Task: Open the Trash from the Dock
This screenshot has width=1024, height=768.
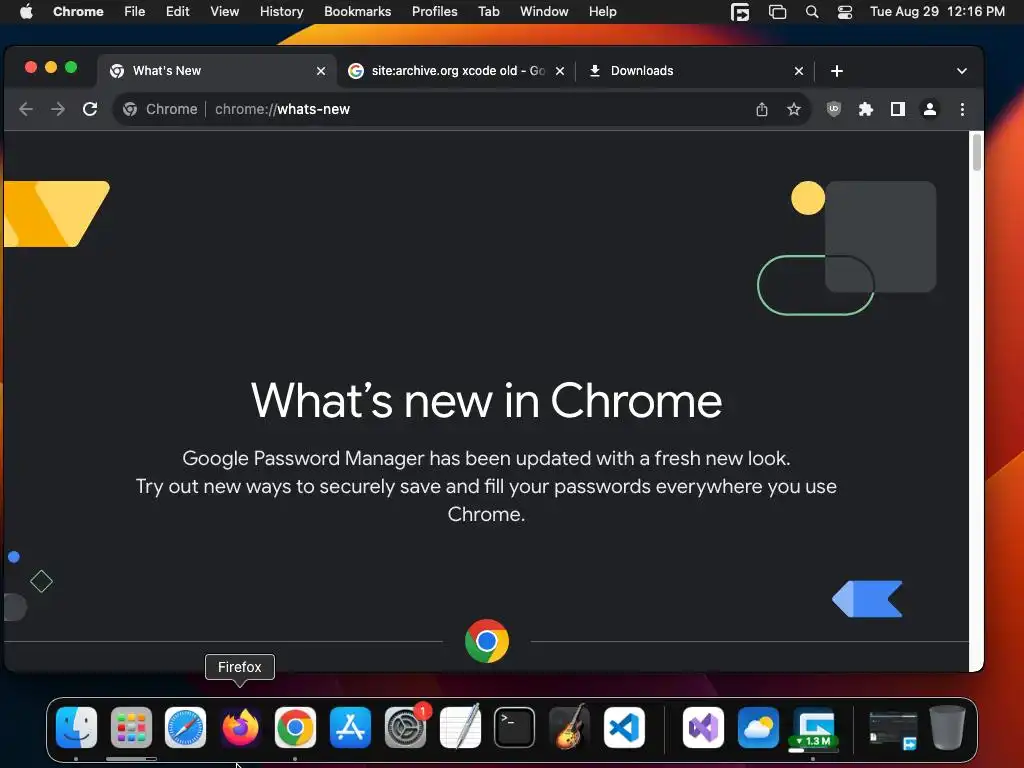Action: click(x=948, y=727)
